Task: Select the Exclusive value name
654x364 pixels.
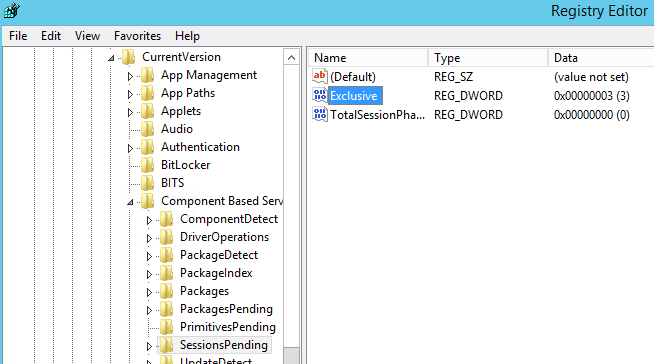Action: 354,96
